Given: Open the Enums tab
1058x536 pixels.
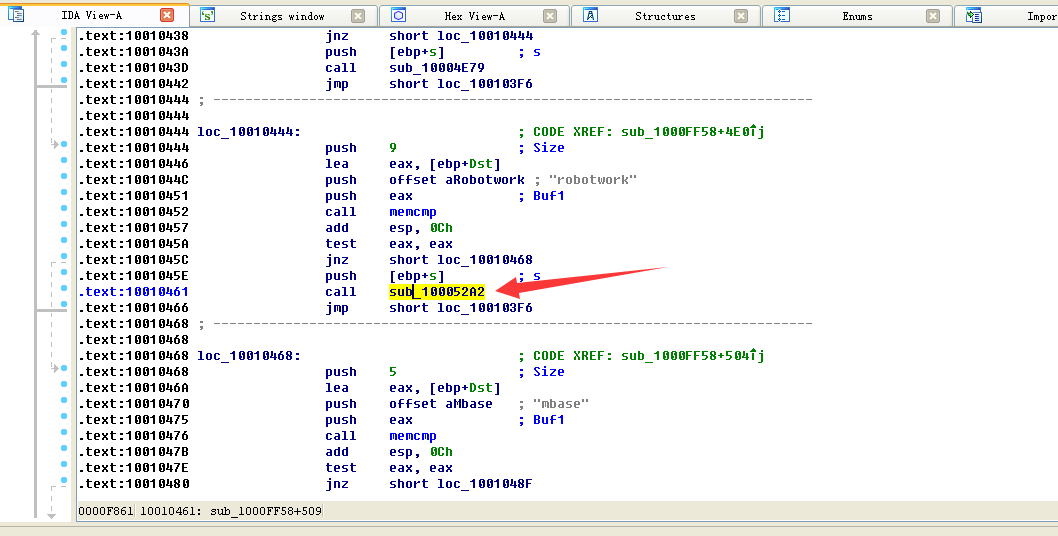Looking at the screenshot, I should [x=857, y=16].
